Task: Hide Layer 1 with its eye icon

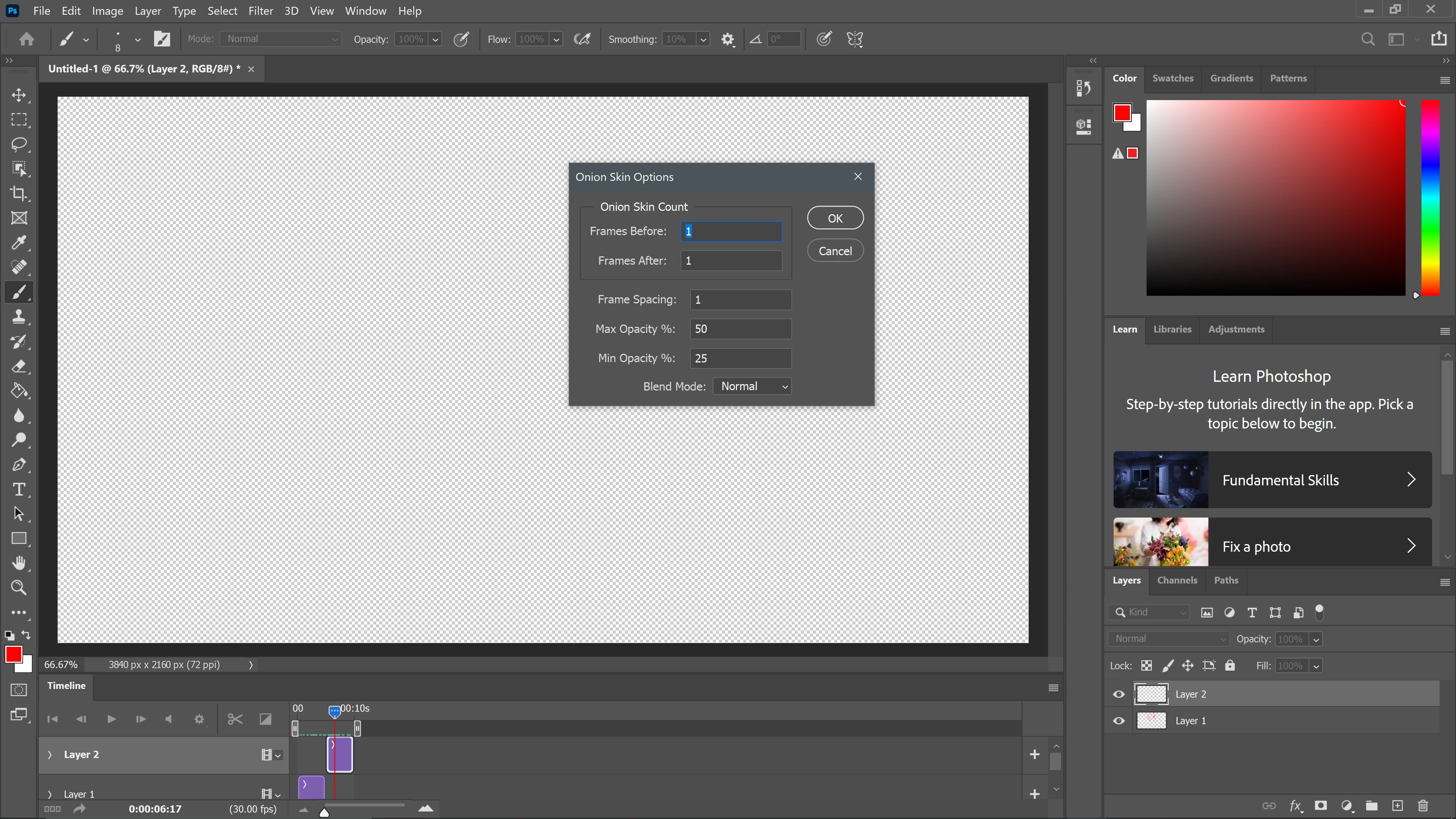Action: tap(1119, 721)
